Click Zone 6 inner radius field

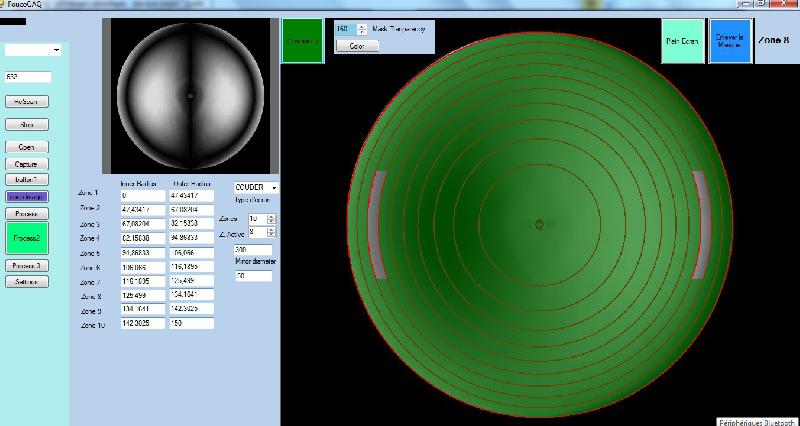click(143, 267)
